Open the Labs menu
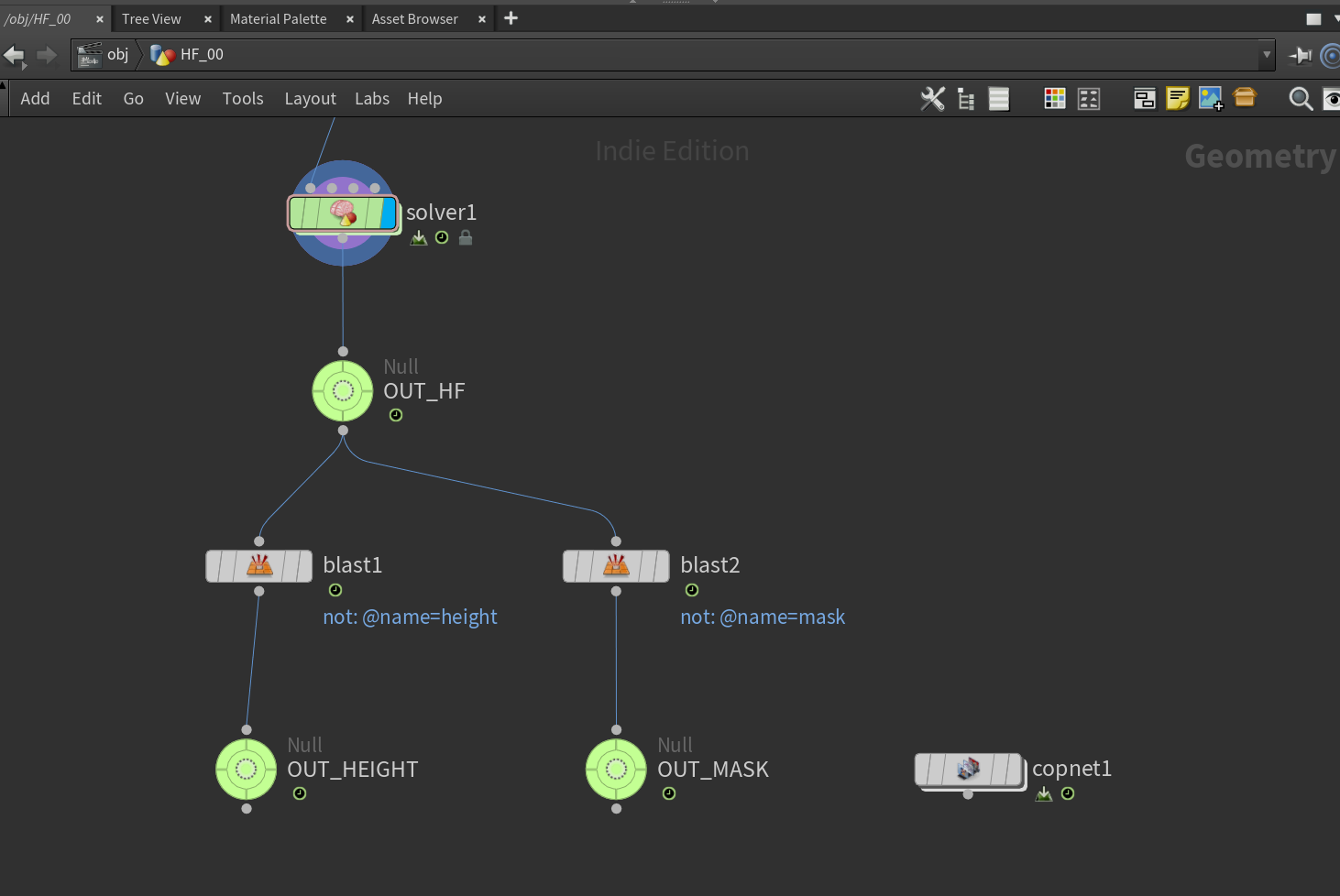The height and width of the screenshot is (896, 1340). point(372,99)
